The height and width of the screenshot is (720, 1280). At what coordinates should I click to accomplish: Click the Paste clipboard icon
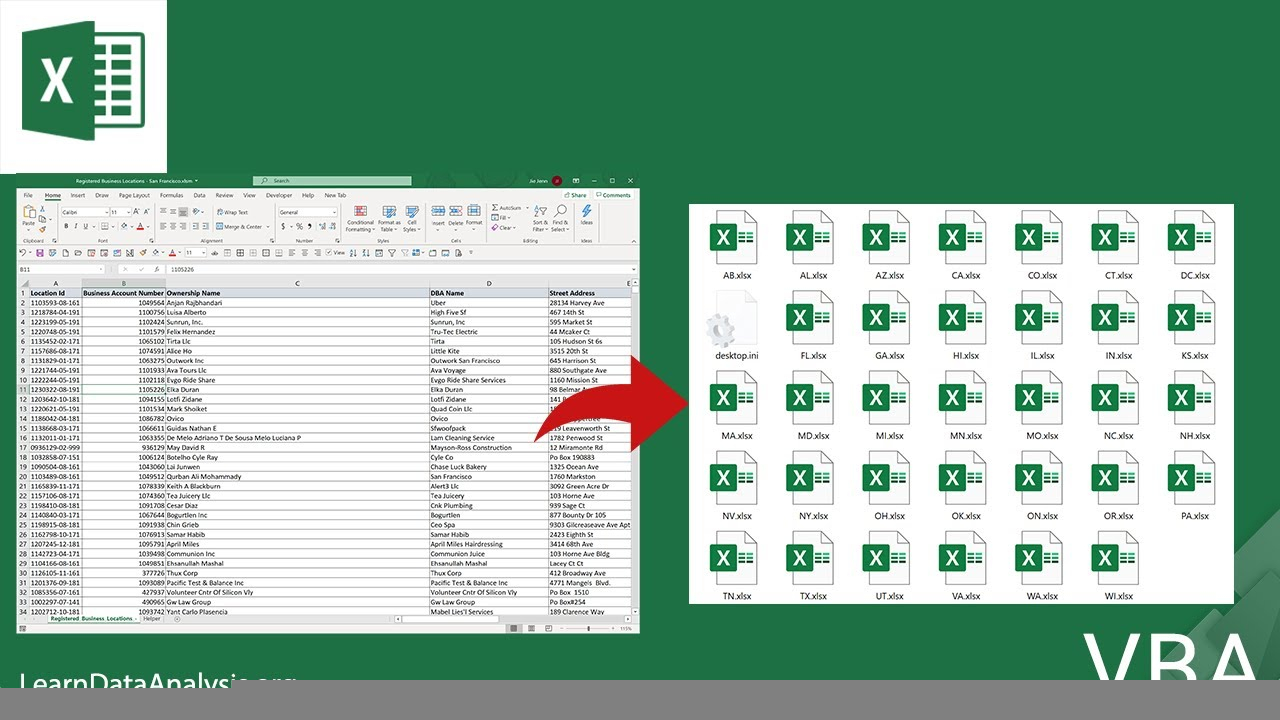(29, 211)
